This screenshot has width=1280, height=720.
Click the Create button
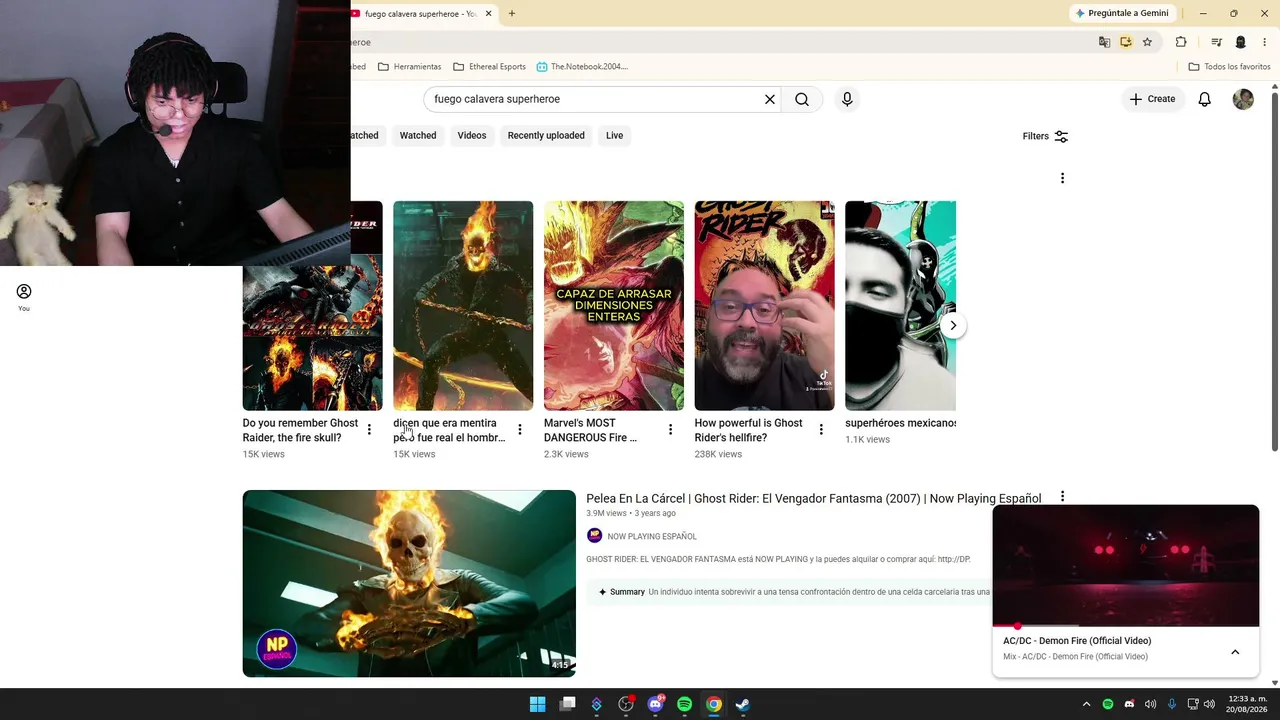coord(1152,99)
